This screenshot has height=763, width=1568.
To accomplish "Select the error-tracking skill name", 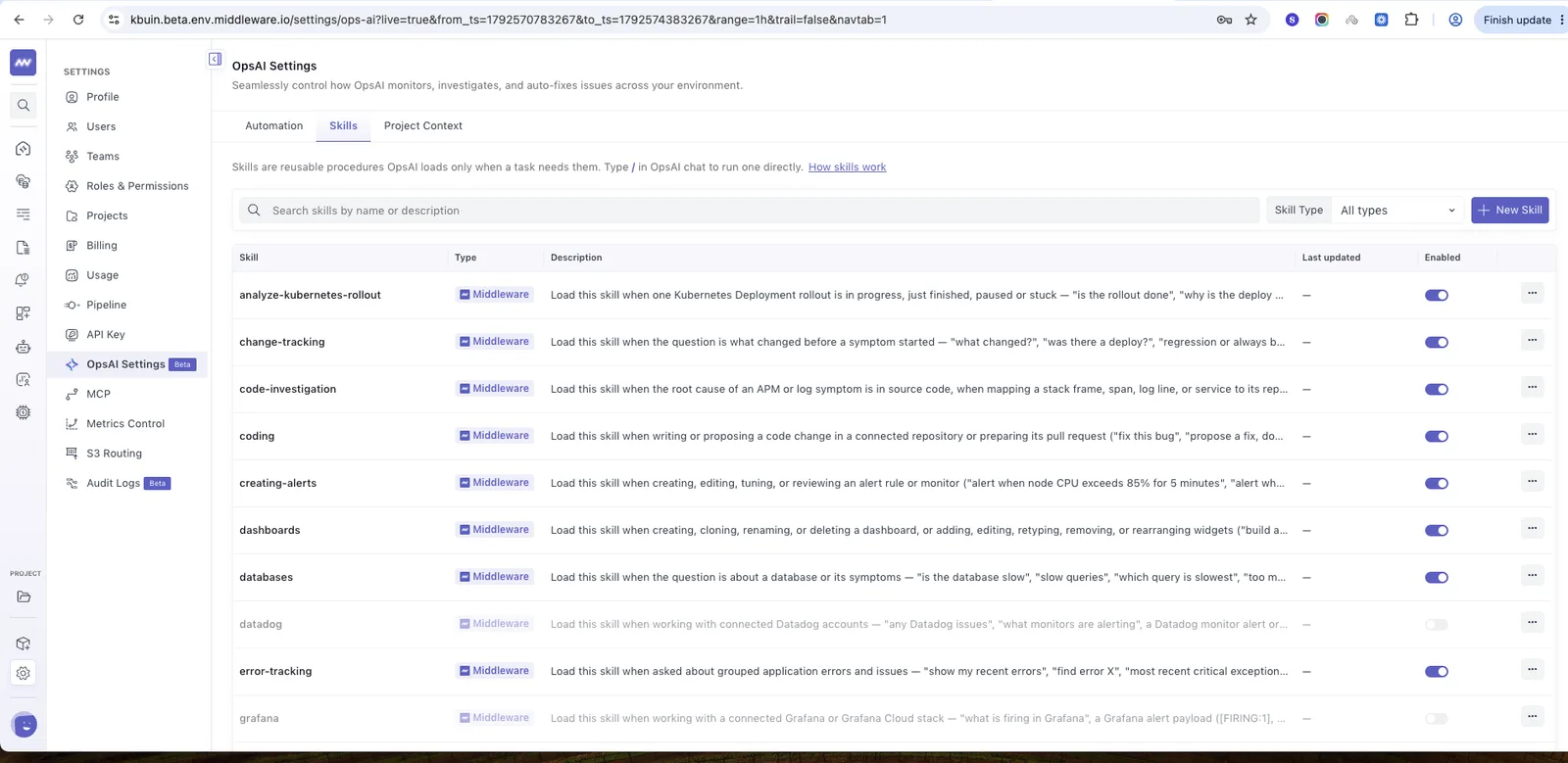I will click(275, 671).
